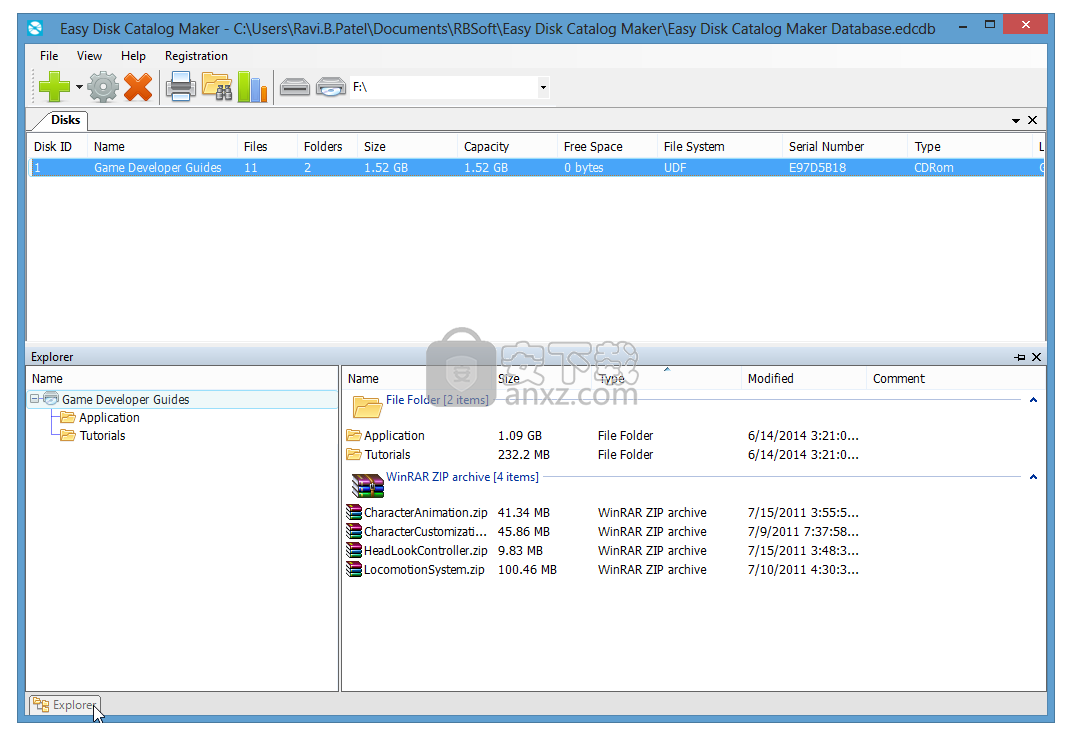Open the F:\ drive selection dropdown
This screenshot has height=738, width=1069.
tap(543, 87)
